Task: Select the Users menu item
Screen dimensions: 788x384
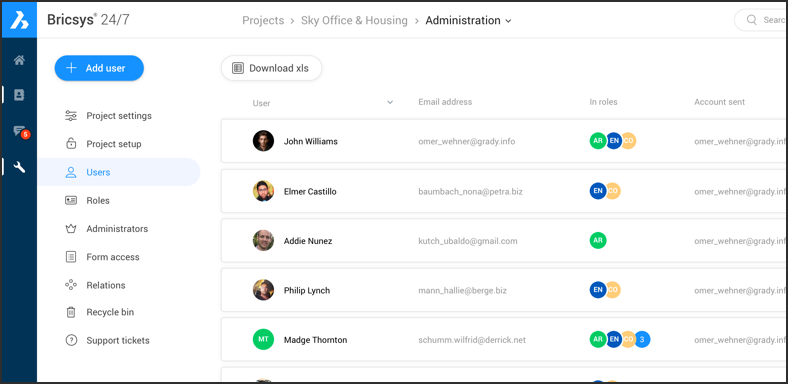Action: (x=119, y=172)
